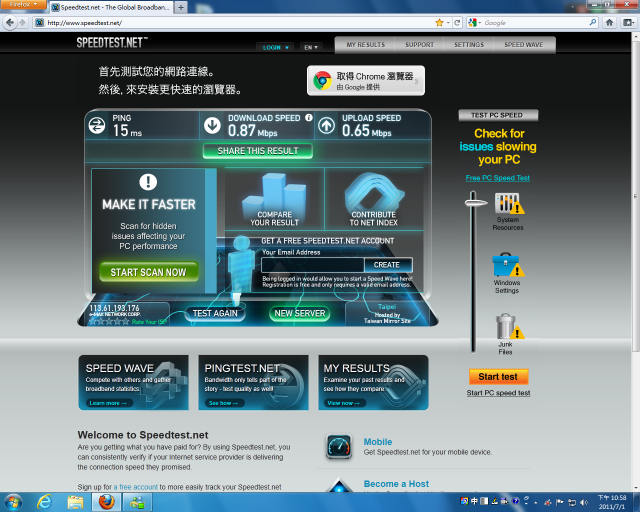Open the Mobile link
The height and width of the screenshot is (512, 640).
(378, 442)
